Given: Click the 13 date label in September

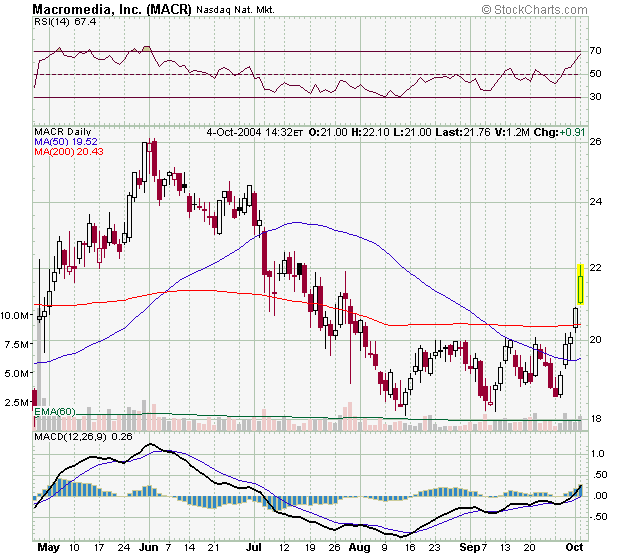Looking at the screenshot, I should pos(505,548).
